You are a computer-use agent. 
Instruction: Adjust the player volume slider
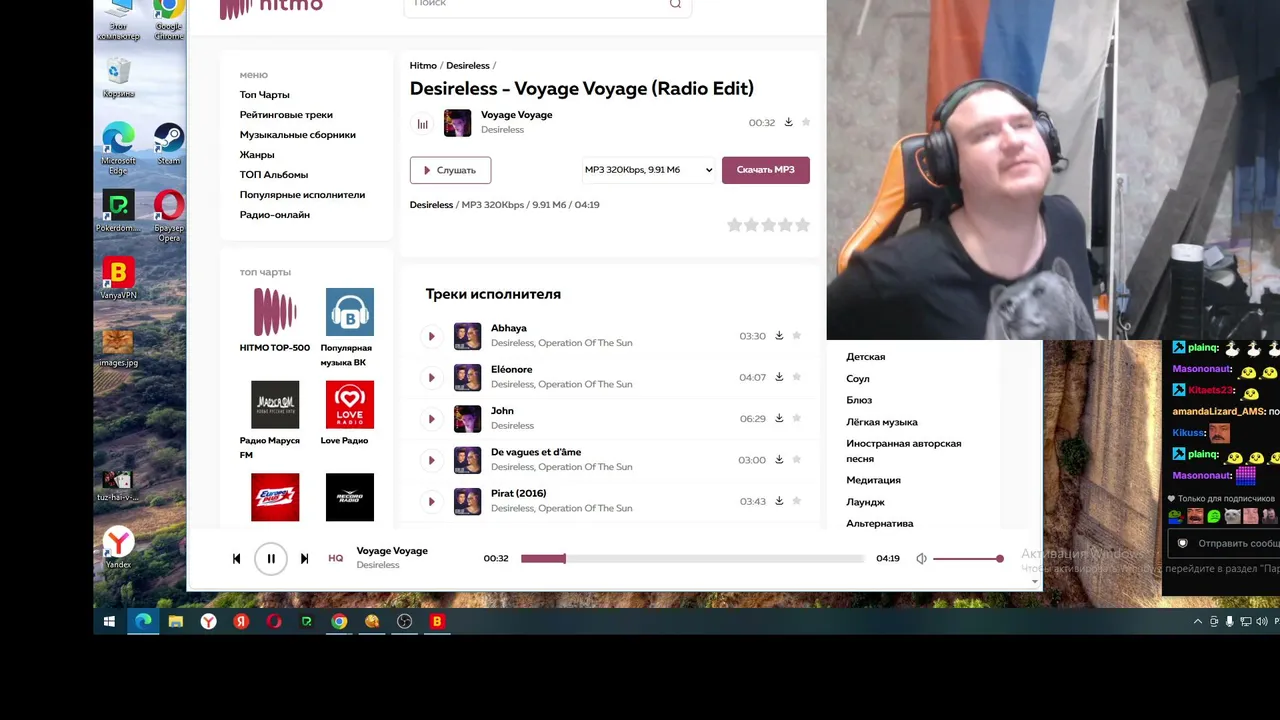click(x=968, y=559)
